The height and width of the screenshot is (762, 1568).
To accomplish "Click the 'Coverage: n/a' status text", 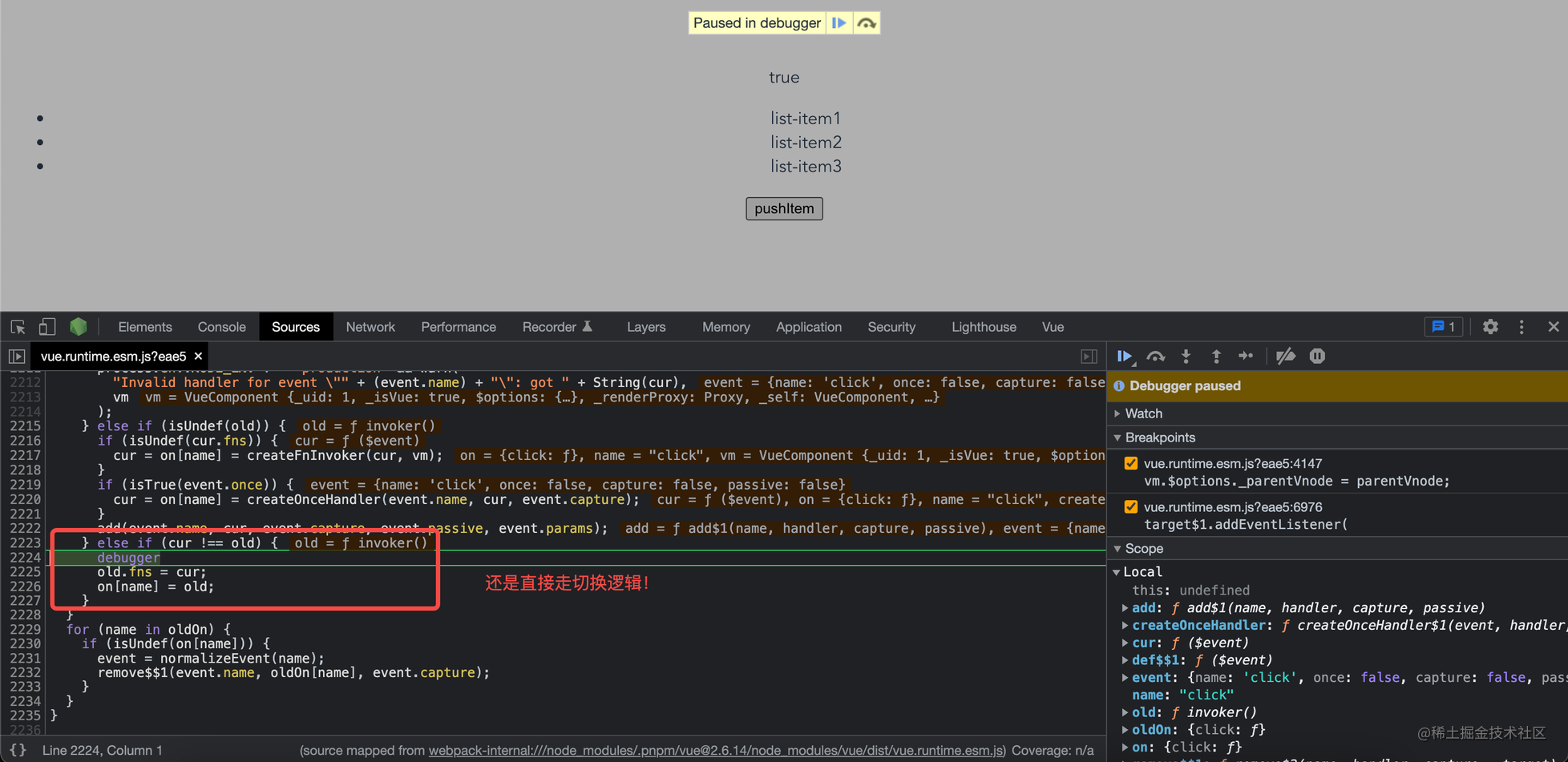I will click(x=1053, y=751).
